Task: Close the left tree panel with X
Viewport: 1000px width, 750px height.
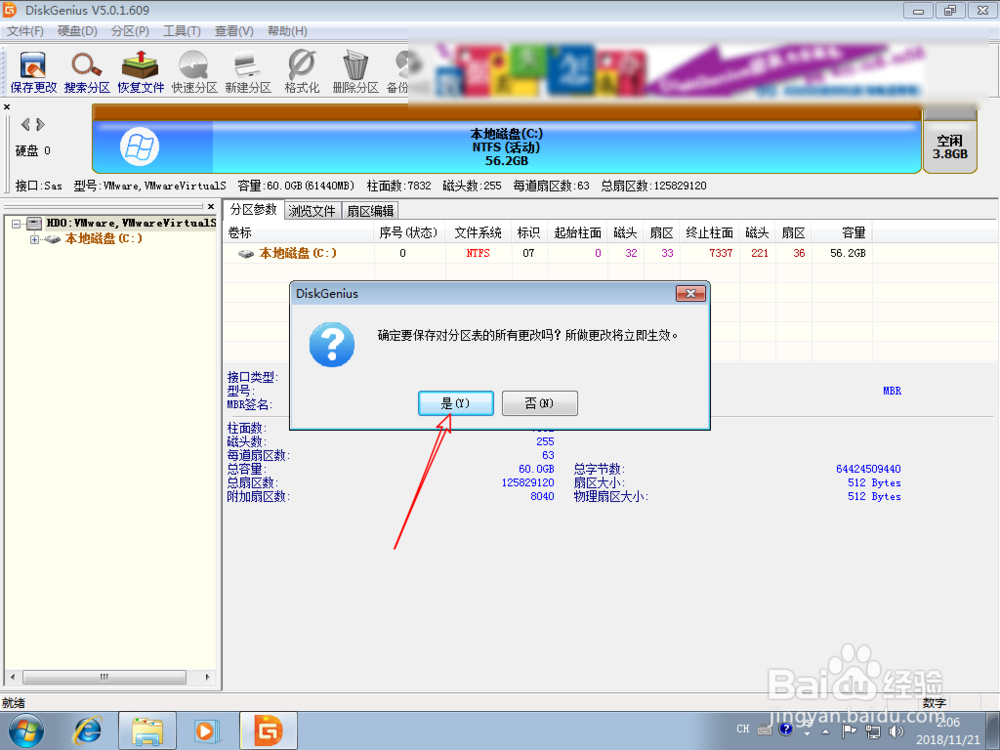Action: point(211,207)
